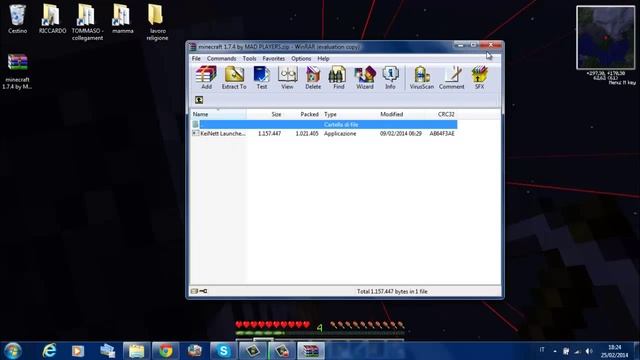Select the mamma desktop folder
The height and width of the screenshot is (360, 640).
point(122,19)
